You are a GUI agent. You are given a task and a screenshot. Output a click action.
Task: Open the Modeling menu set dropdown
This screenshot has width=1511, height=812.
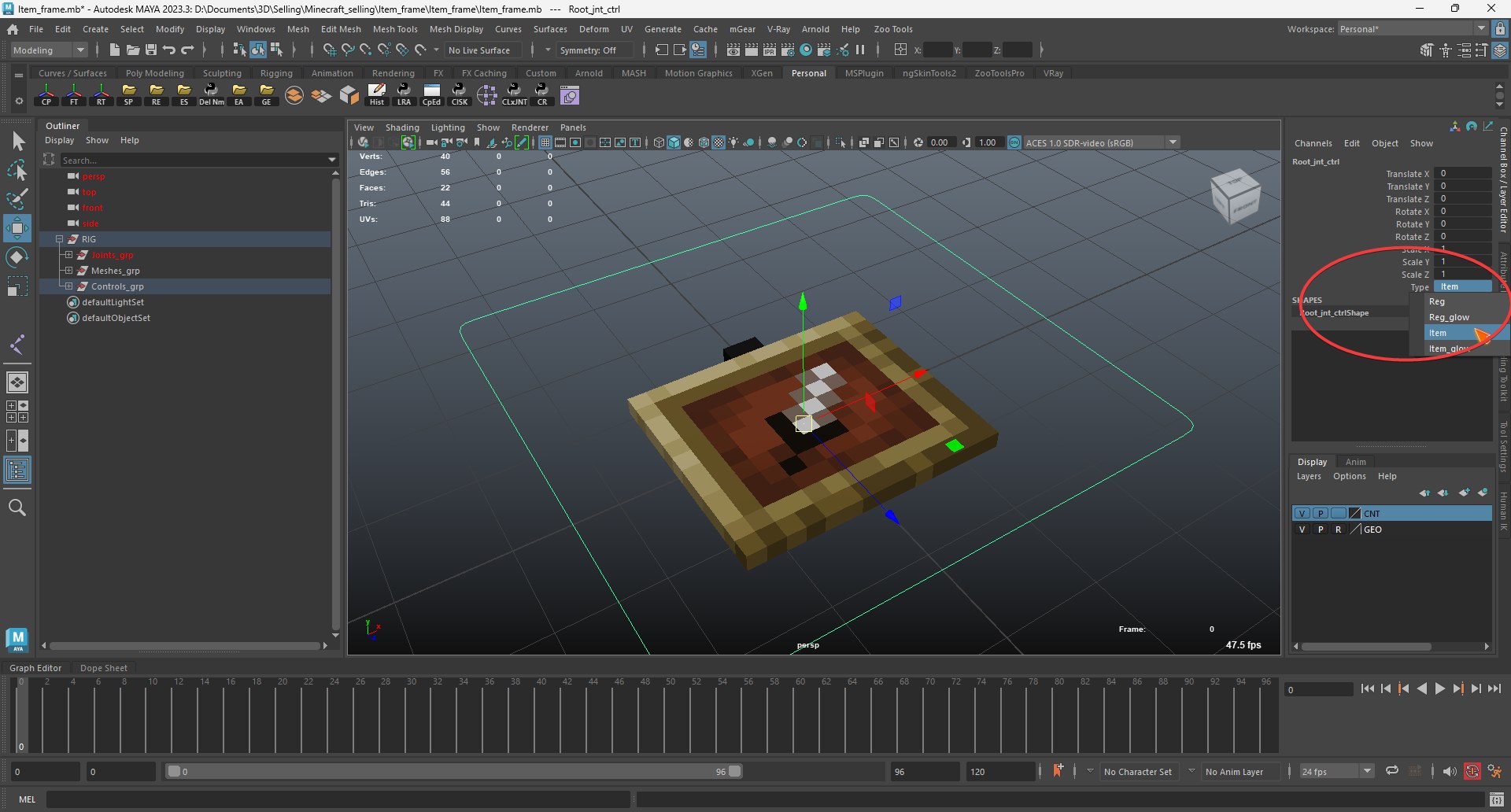pyautogui.click(x=49, y=50)
